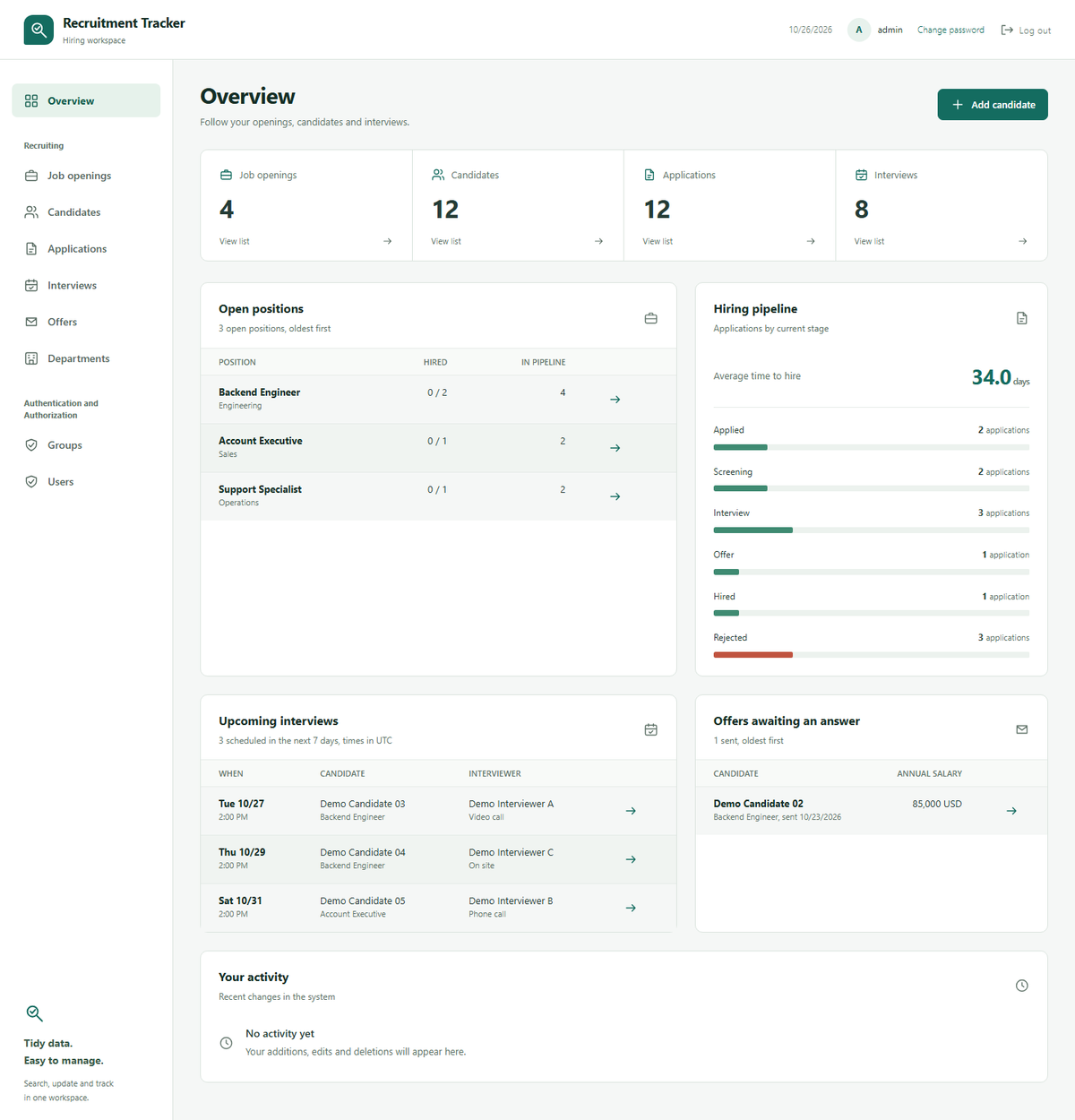This screenshot has height=1120, width=1075.
Task: Open Users under Authentication and Authorization
Action: 86,482
